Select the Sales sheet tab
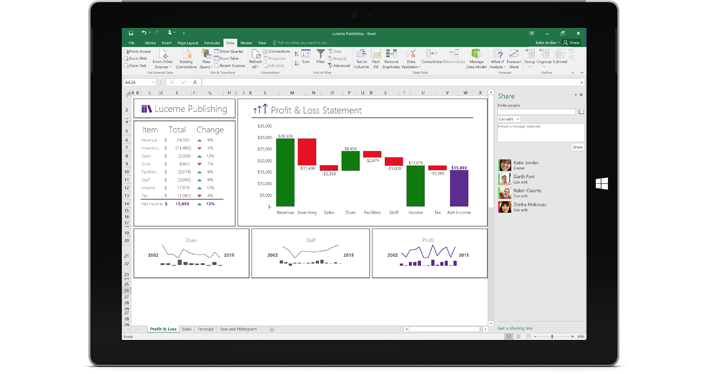Screen dimensions: 713x374 [186, 329]
